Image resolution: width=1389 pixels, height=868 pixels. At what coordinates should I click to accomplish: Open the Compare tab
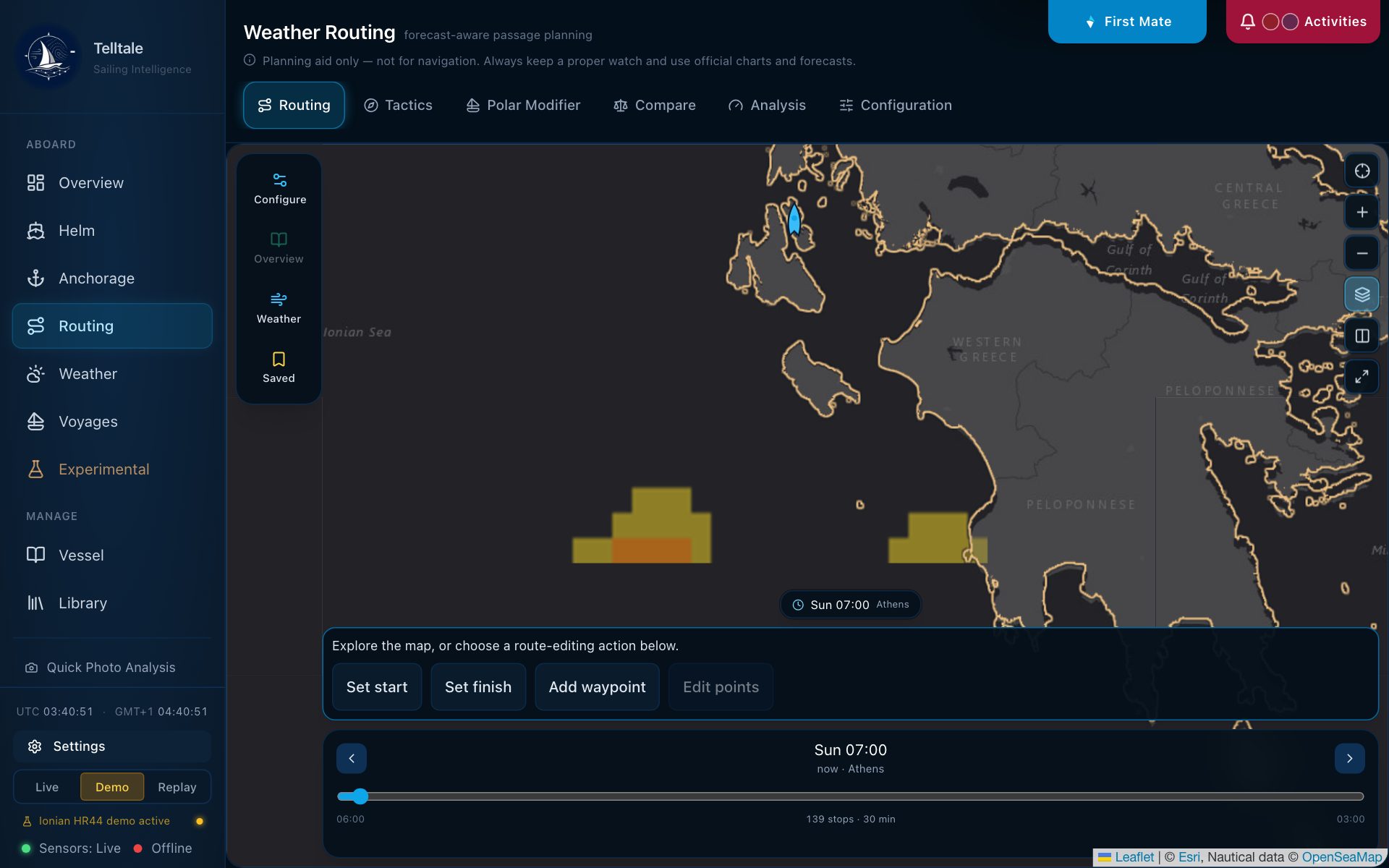click(655, 106)
